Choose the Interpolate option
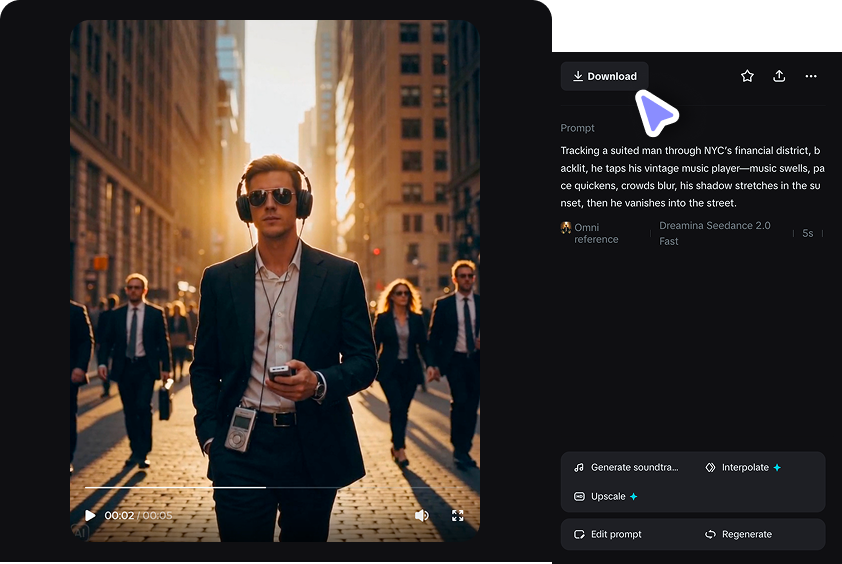This screenshot has height=564, width=842. (x=743, y=467)
